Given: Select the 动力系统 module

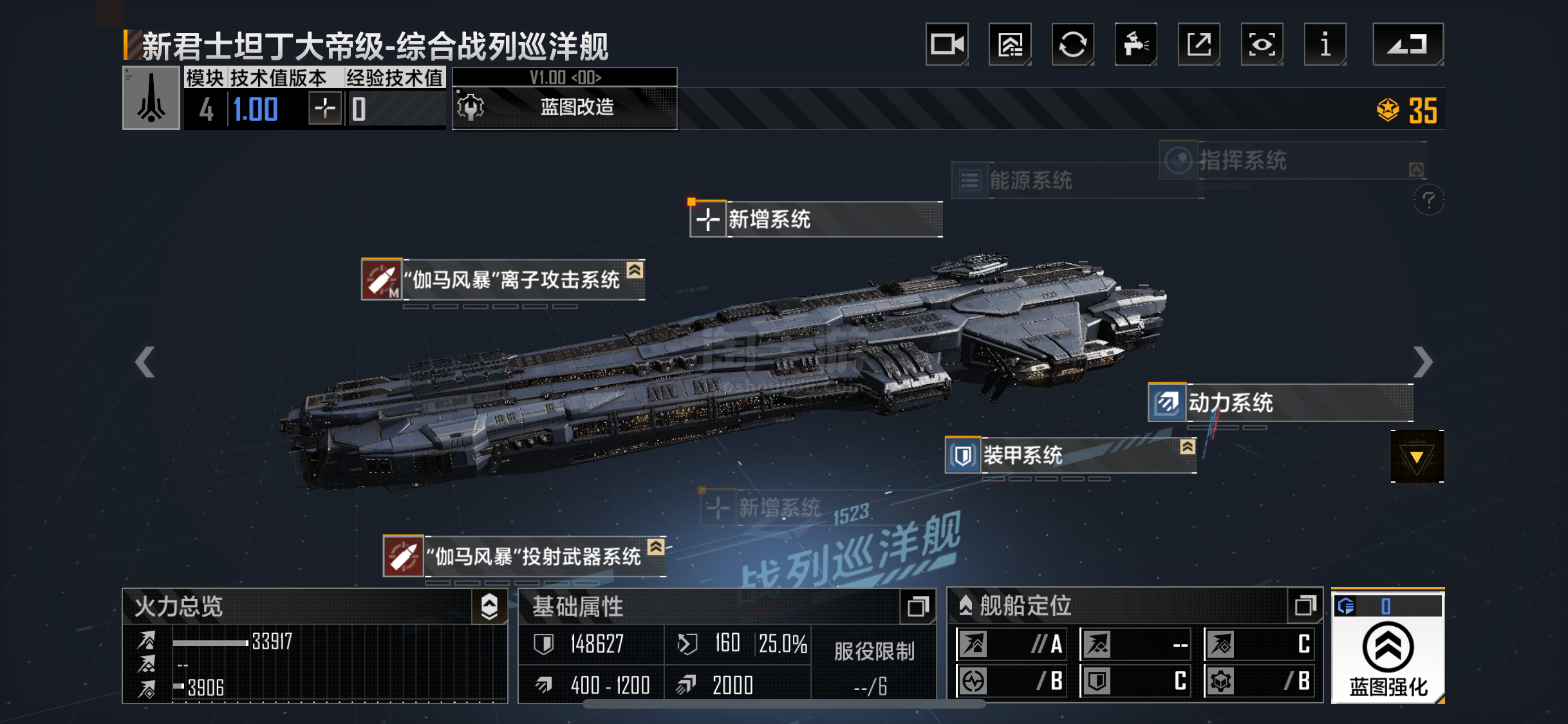Looking at the screenshot, I should (1281, 403).
